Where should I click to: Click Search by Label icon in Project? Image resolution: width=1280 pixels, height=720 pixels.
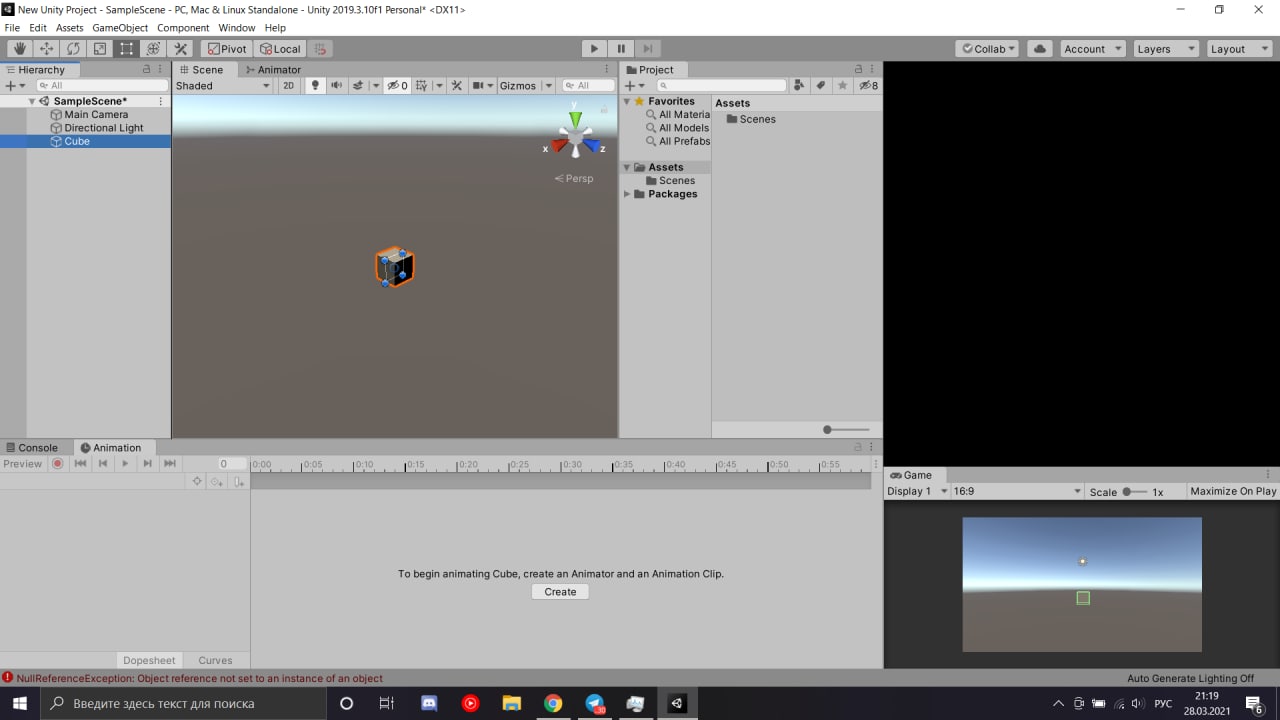point(821,85)
